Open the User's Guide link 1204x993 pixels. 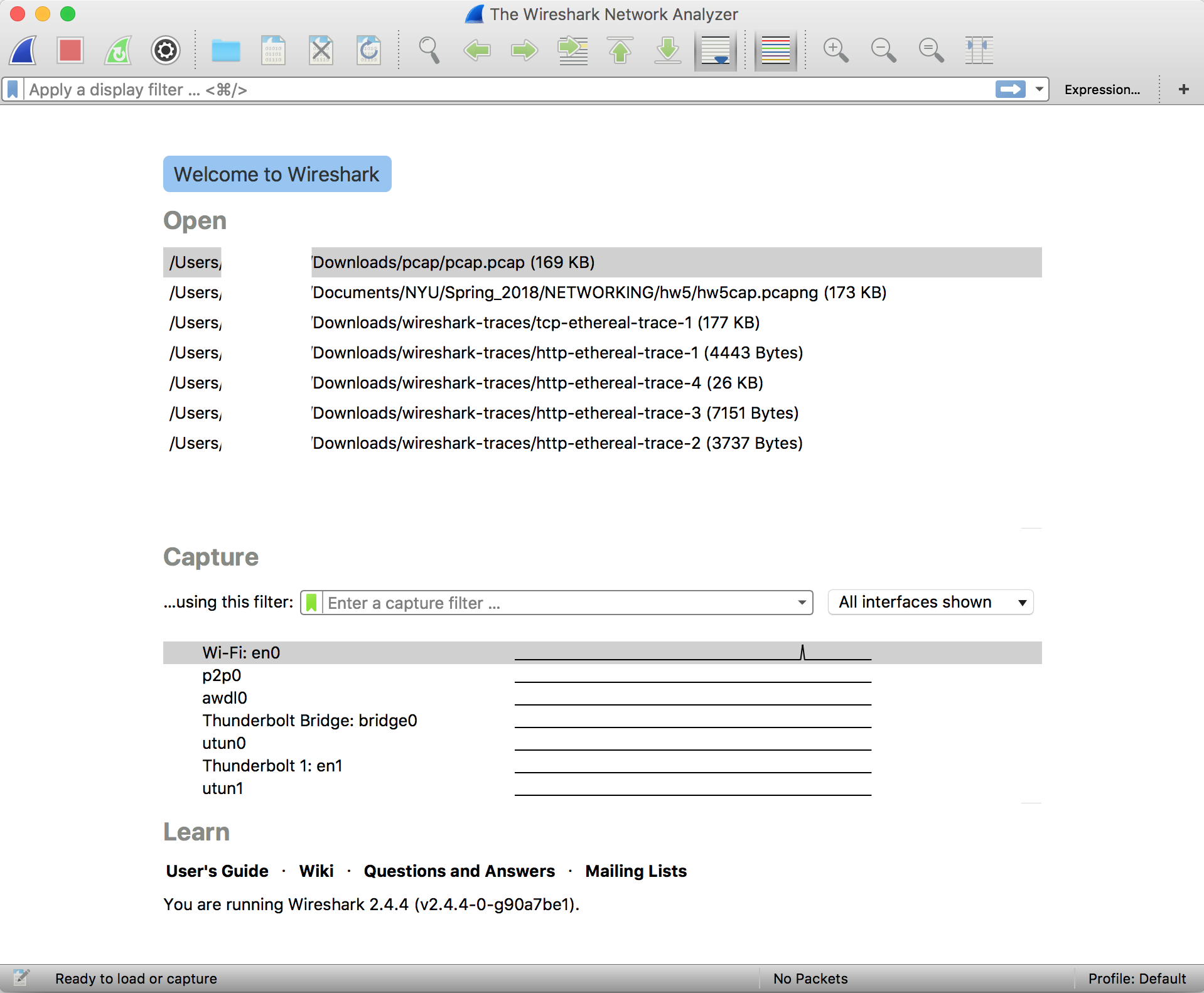(217, 871)
